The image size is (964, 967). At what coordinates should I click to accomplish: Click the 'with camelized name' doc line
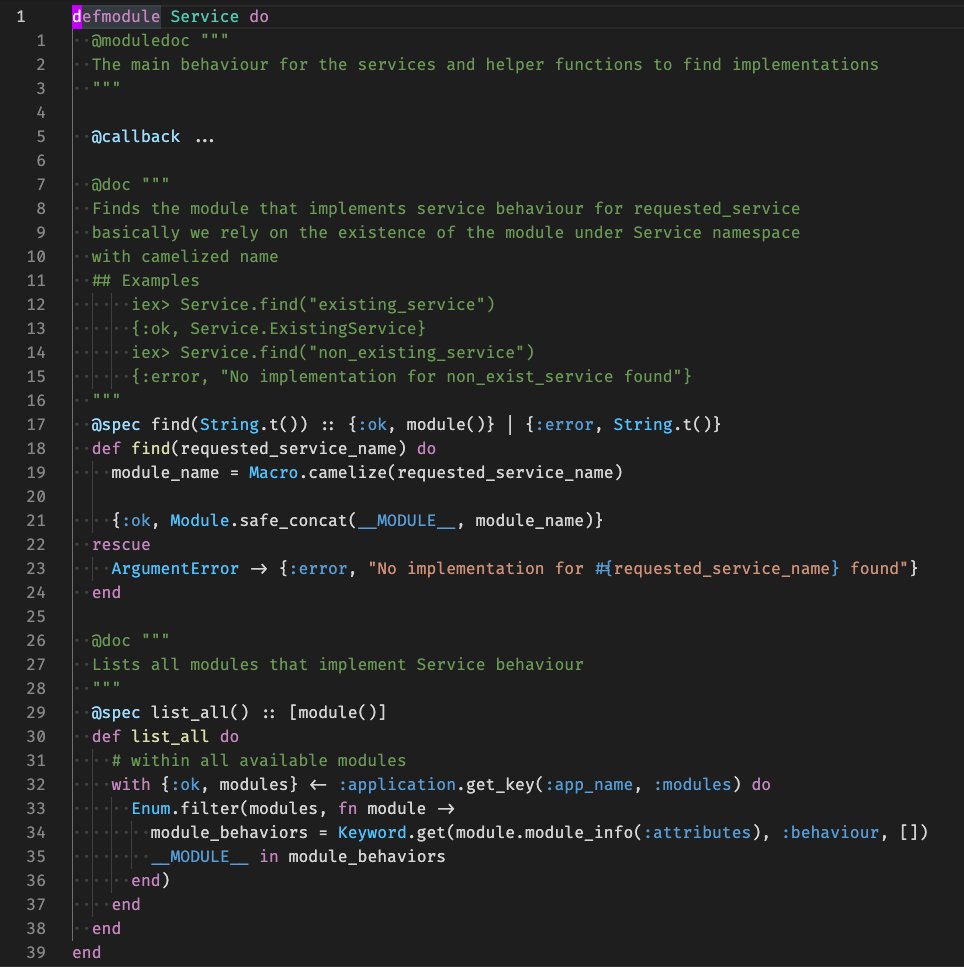[185, 257]
